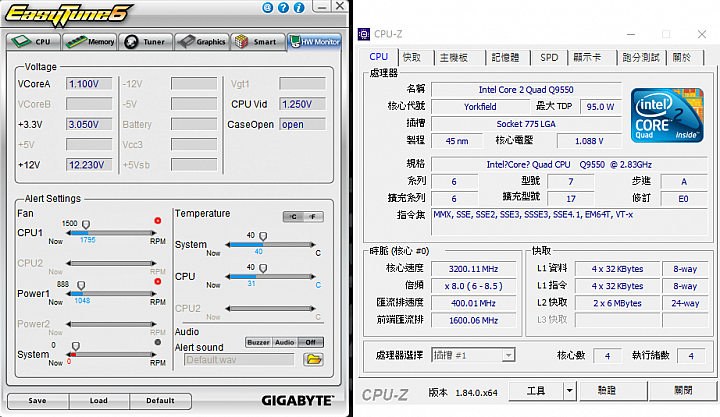Click the +3.3V 3.050V reading
This screenshot has height=417, width=720.
[x=89, y=124]
